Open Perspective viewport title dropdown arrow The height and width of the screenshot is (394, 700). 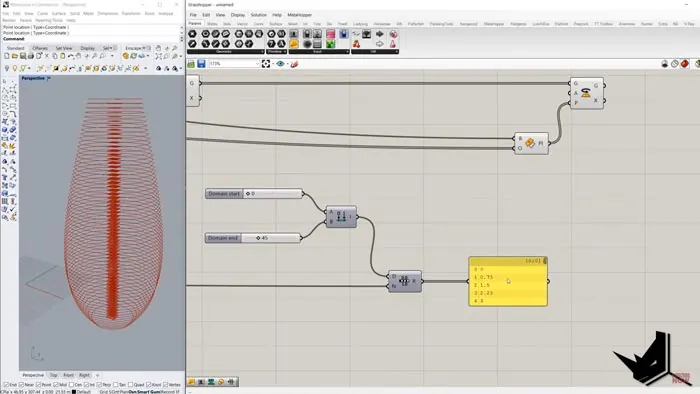coord(49,79)
